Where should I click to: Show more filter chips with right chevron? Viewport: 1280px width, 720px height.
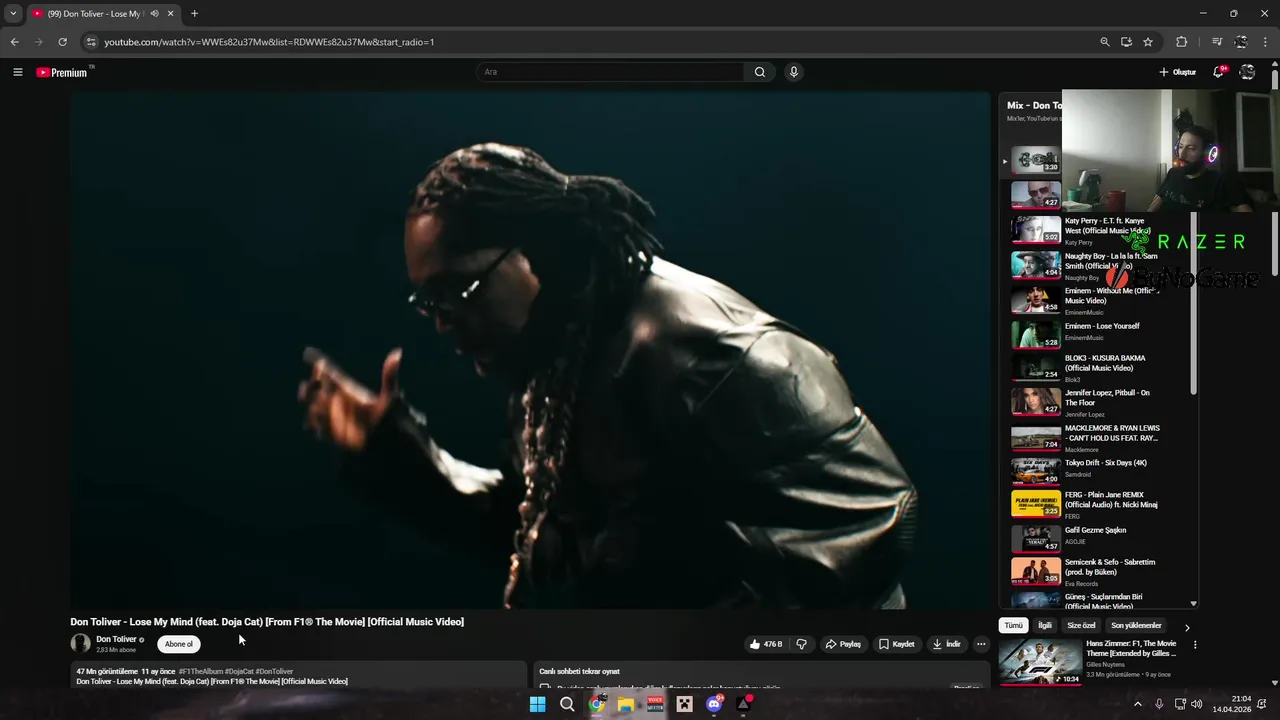point(1187,627)
